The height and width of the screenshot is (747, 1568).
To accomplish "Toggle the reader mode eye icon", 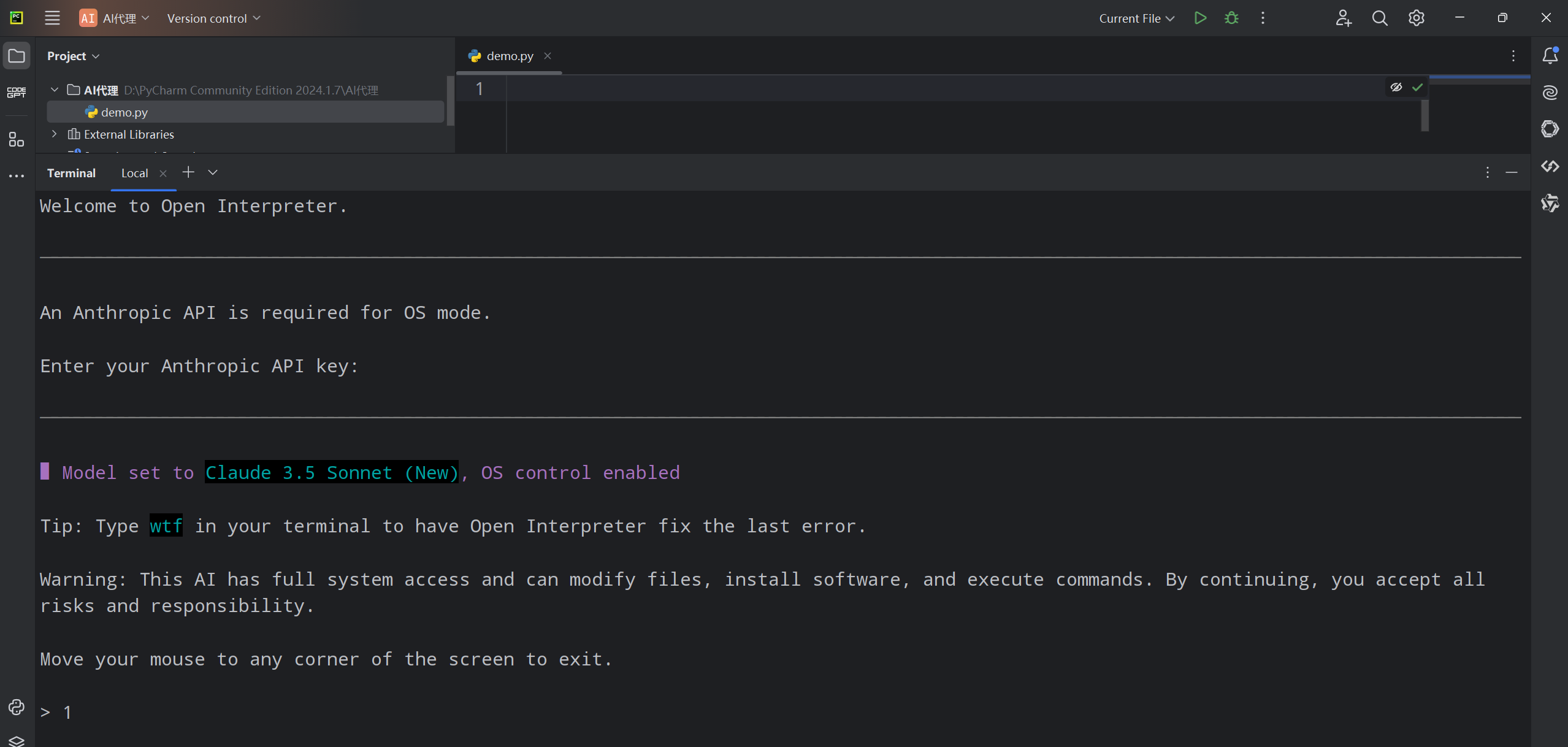I will (x=1396, y=87).
